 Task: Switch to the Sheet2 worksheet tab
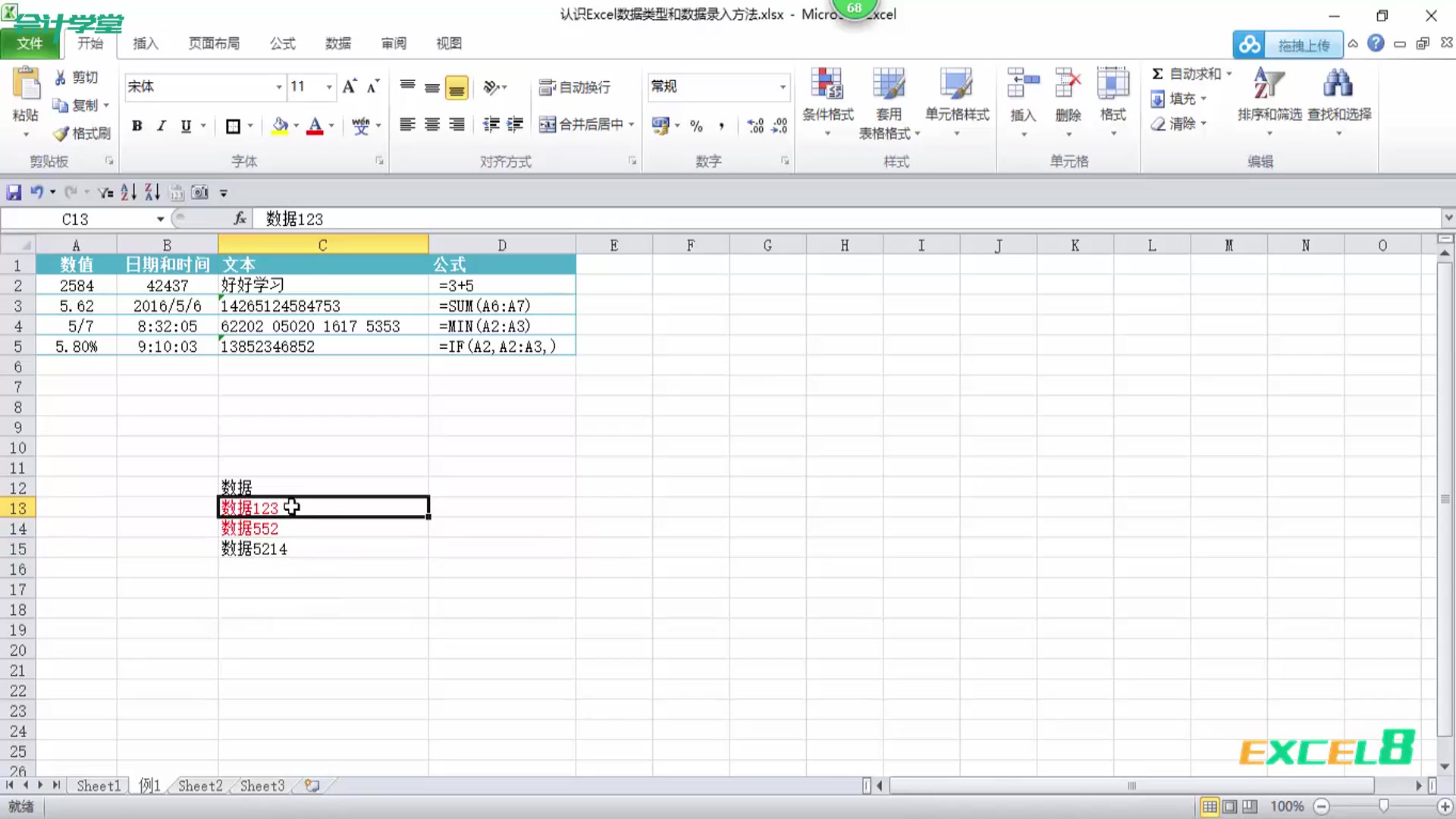pos(199,786)
